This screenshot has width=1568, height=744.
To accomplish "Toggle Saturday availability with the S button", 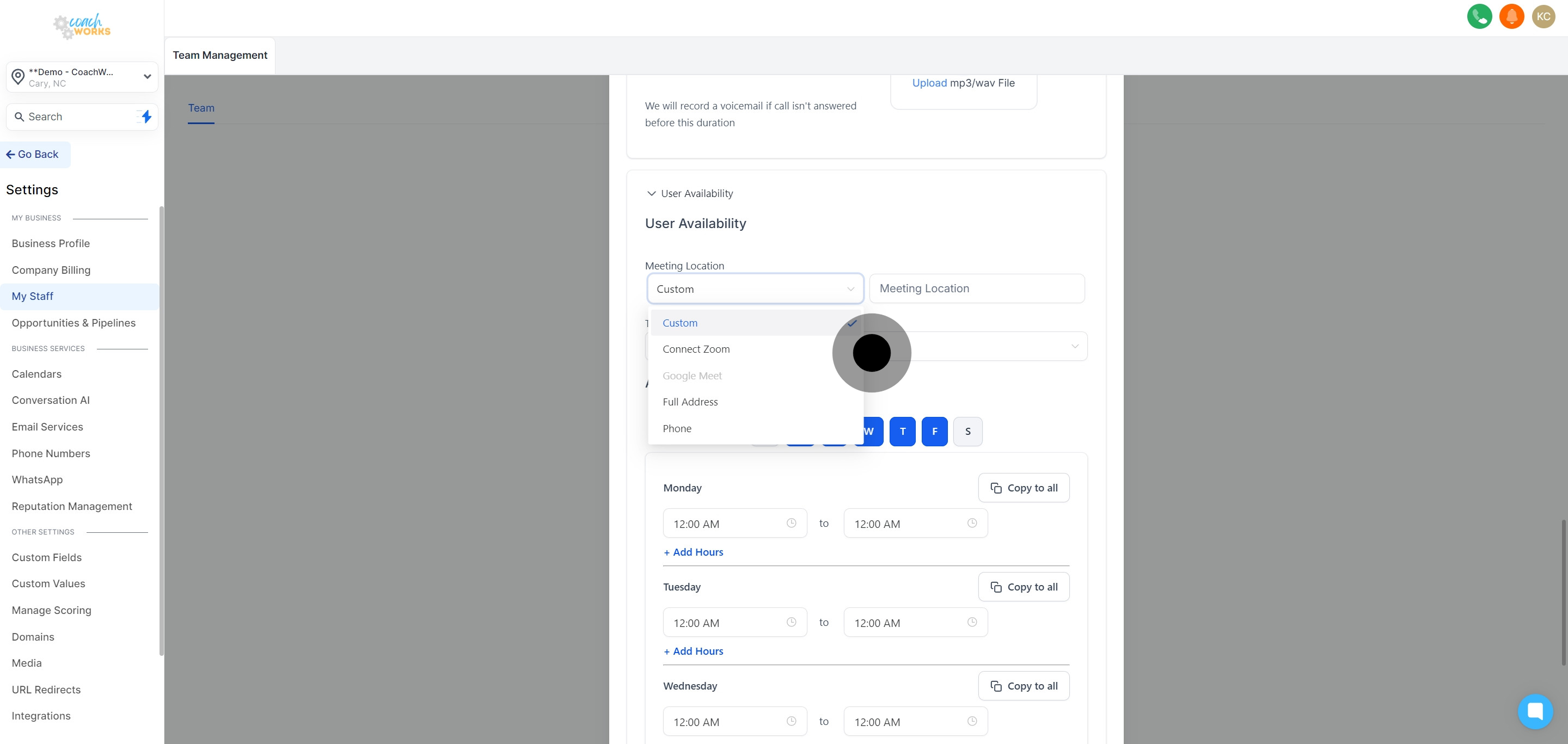I will click(x=967, y=431).
